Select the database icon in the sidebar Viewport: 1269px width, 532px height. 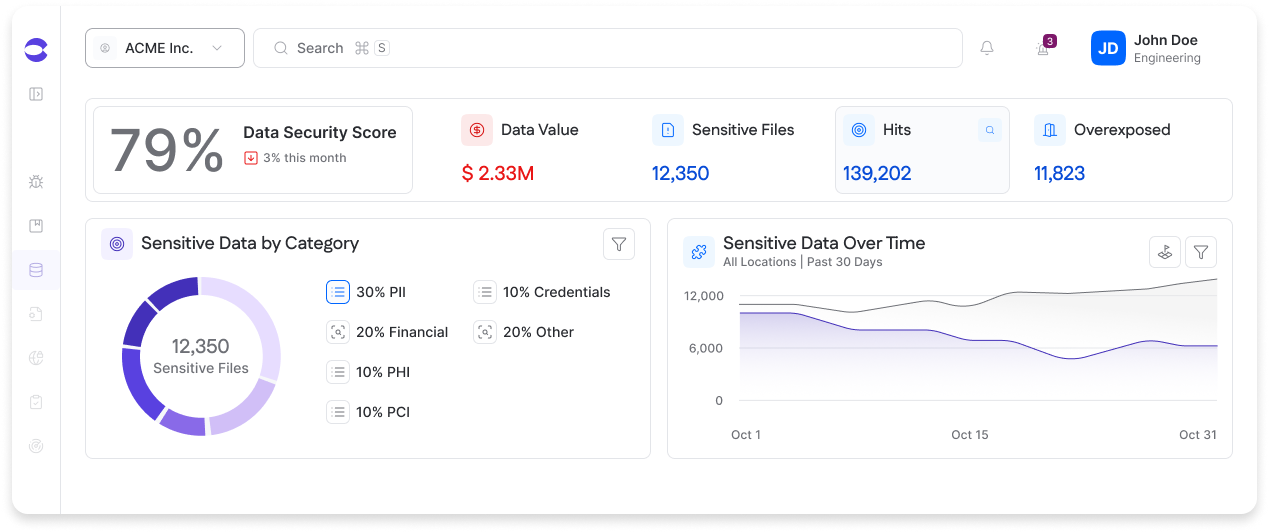(x=36, y=270)
